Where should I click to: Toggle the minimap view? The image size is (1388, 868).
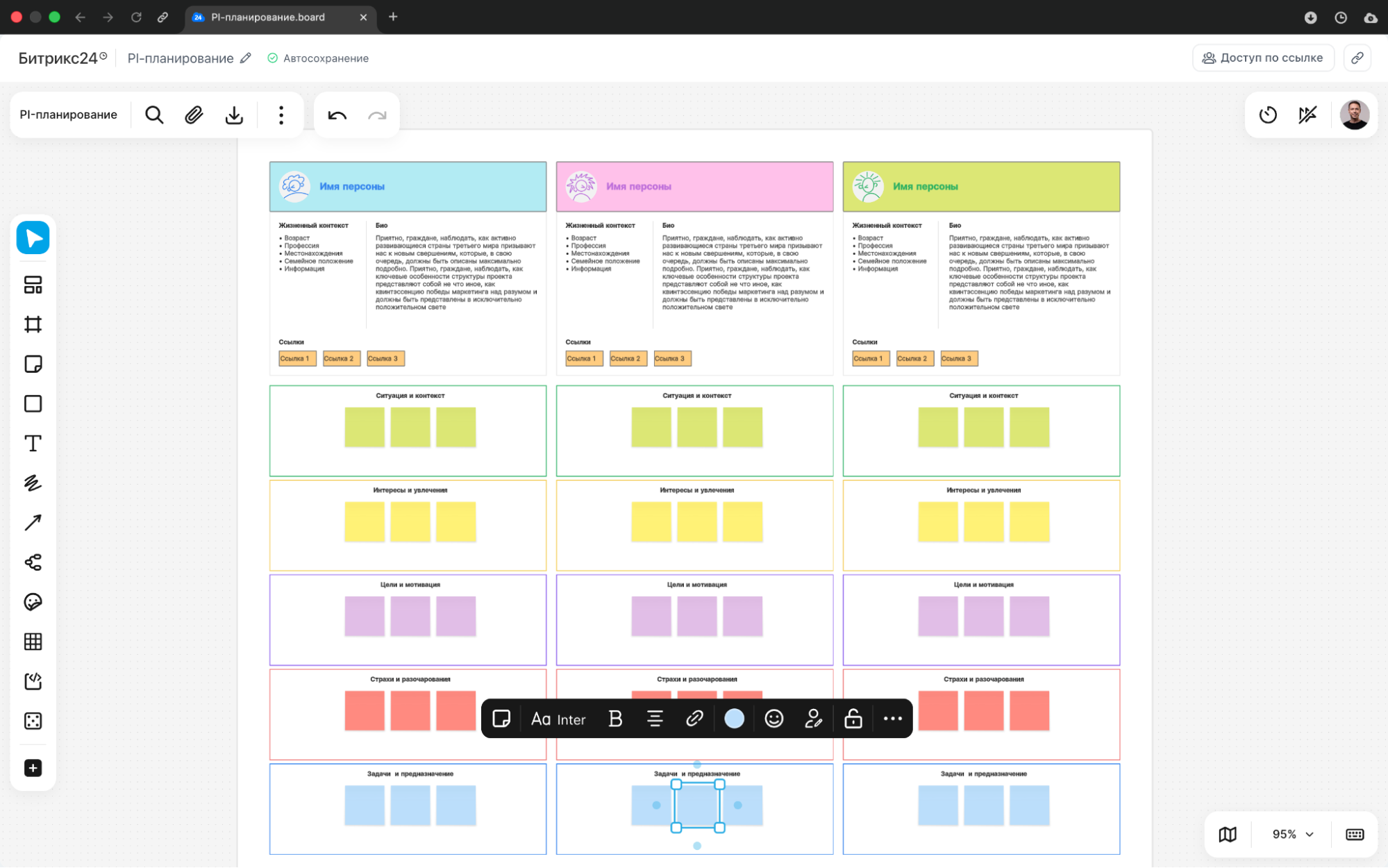click(1228, 834)
